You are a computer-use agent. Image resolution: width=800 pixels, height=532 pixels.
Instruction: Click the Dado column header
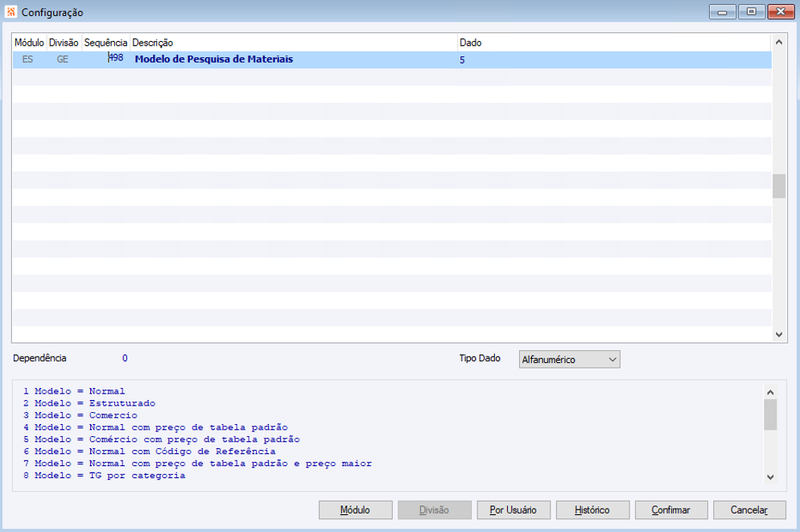pyautogui.click(x=614, y=43)
